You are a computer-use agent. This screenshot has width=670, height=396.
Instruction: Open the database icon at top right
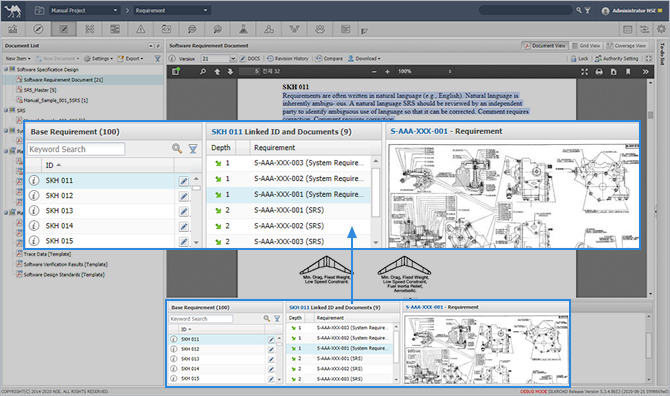tap(628, 29)
